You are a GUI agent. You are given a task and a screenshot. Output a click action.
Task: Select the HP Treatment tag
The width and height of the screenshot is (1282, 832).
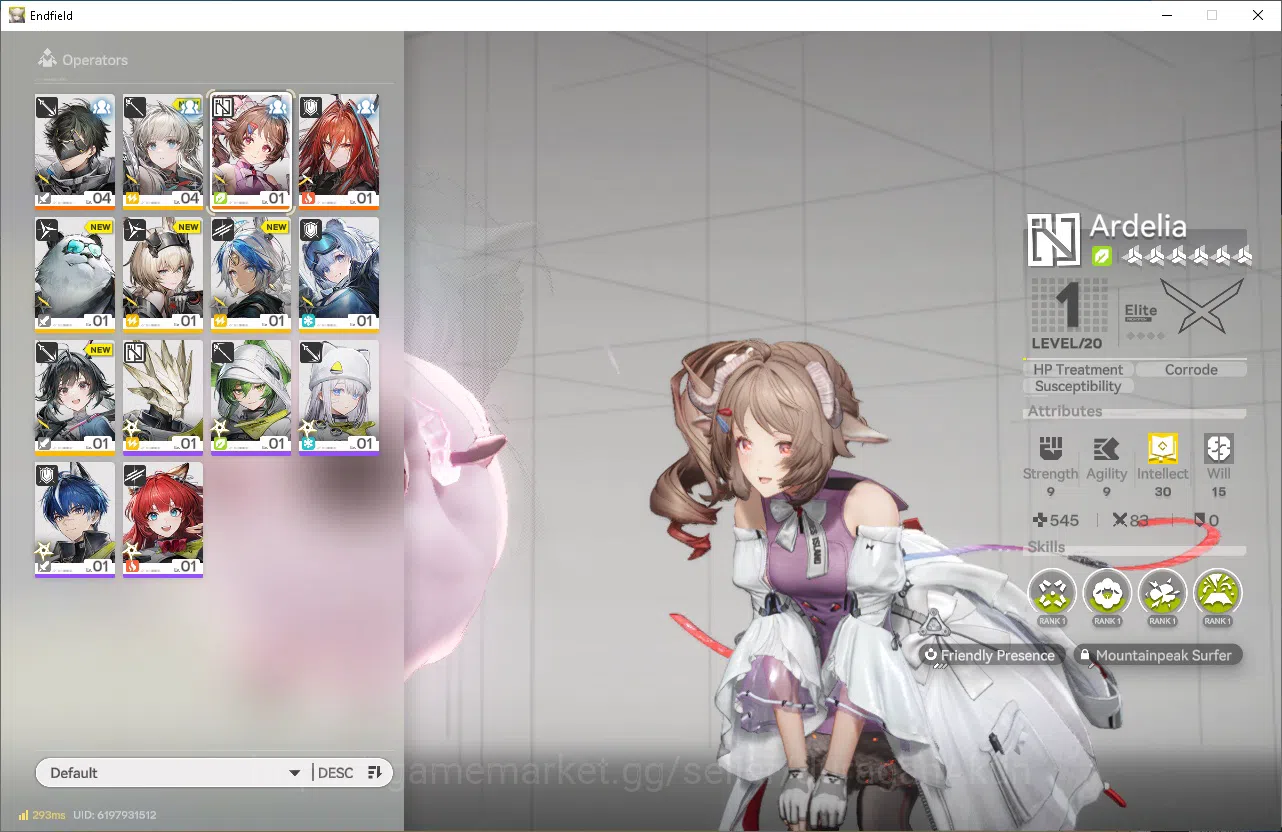point(1078,369)
